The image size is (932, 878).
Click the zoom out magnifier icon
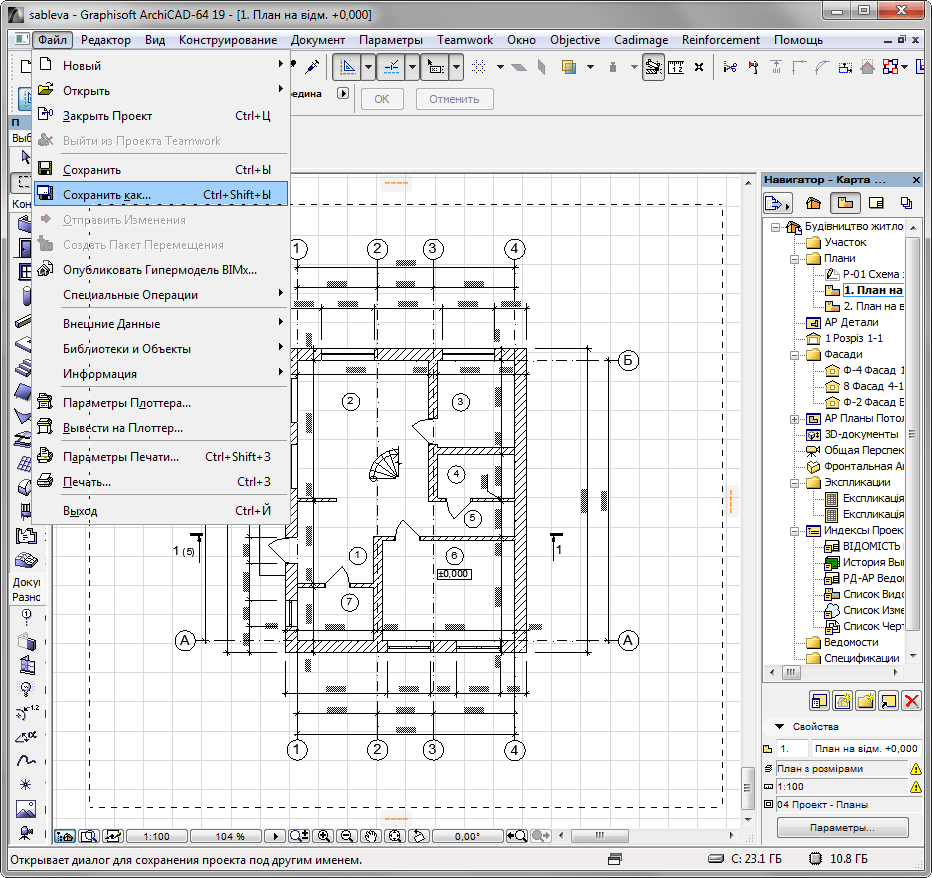[347, 836]
